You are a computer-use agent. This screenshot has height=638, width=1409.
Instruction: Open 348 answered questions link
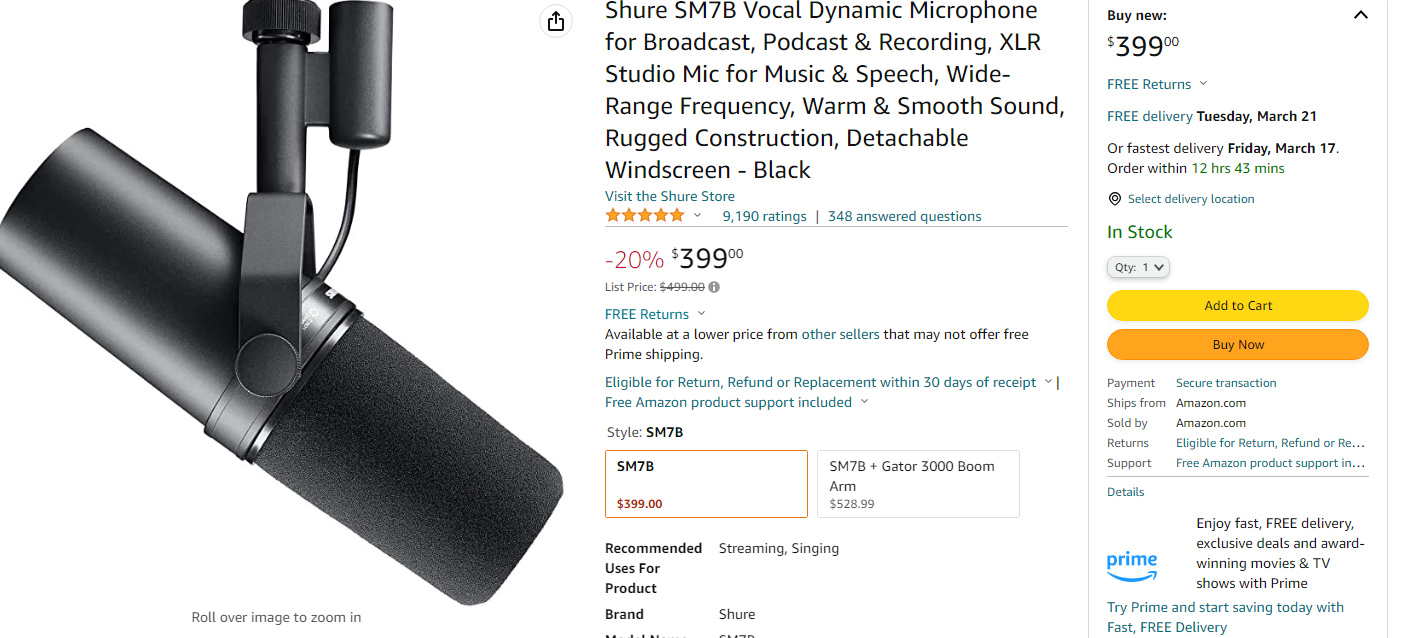[904, 216]
